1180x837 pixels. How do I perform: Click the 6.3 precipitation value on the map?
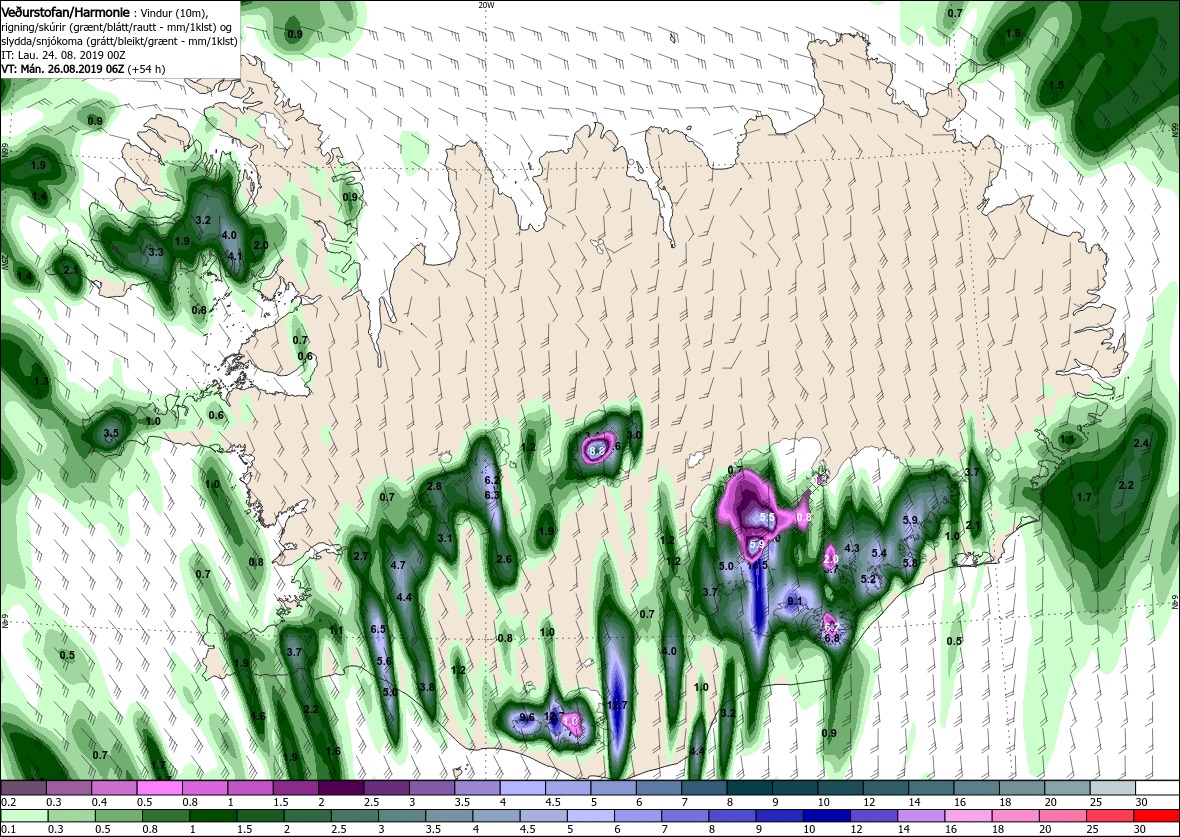[x=492, y=495]
